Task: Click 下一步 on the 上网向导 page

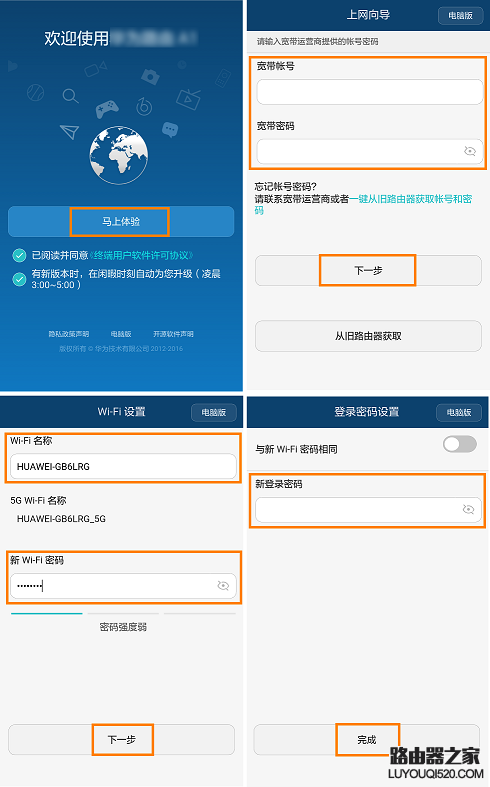Action: click(368, 271)
